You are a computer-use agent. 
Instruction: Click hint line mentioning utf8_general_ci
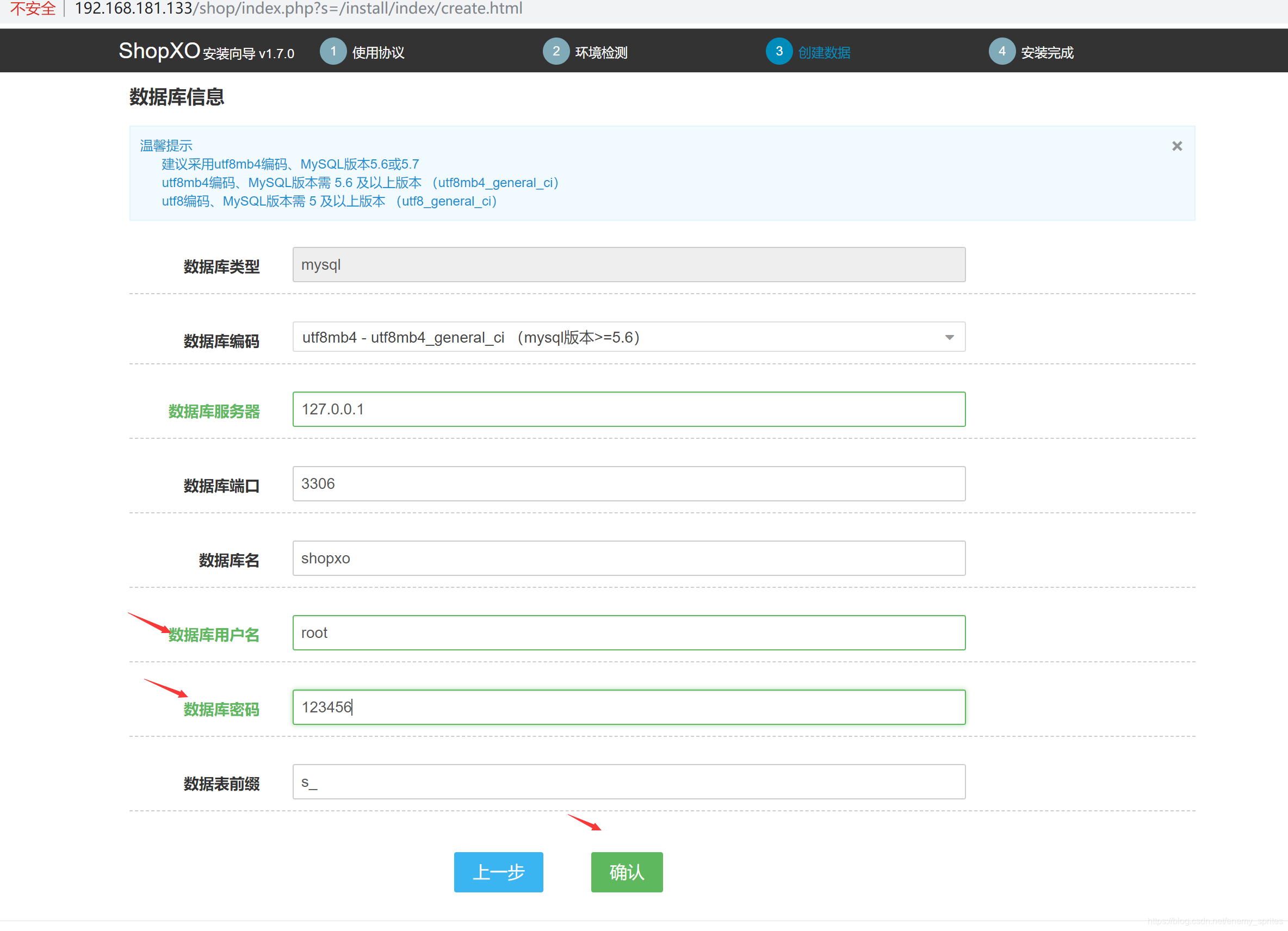(x=330, y=202)
